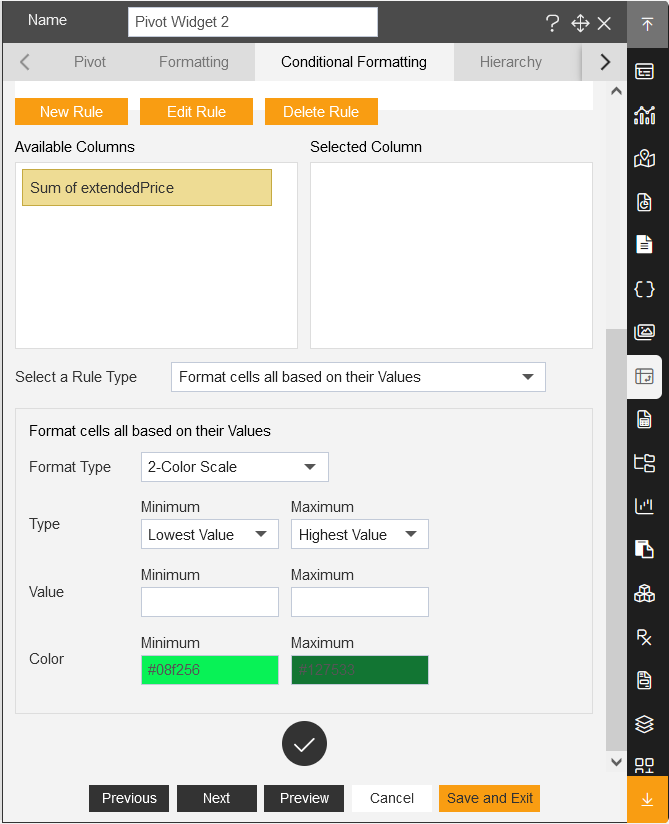The width and height of the screenshot is (669, 824).
Task: Click the minimum color swatch #08f256
Action: click(210, 670)
